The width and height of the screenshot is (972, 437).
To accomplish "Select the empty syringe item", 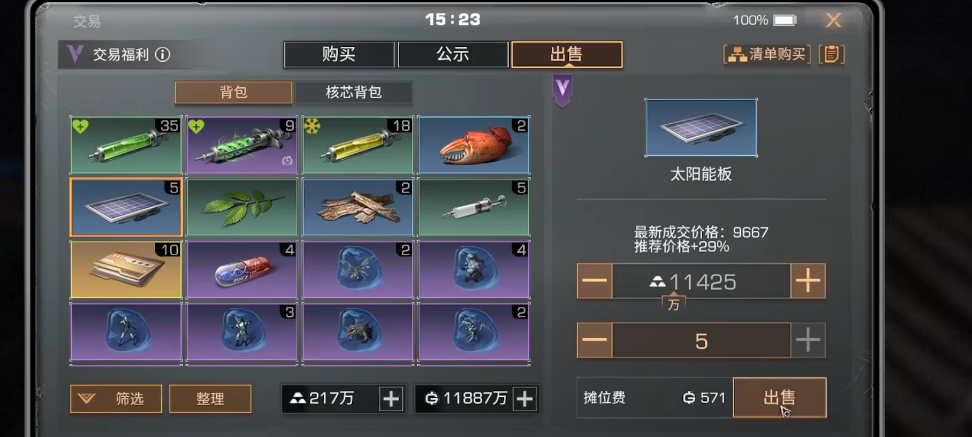I will (x=474, y=207).
